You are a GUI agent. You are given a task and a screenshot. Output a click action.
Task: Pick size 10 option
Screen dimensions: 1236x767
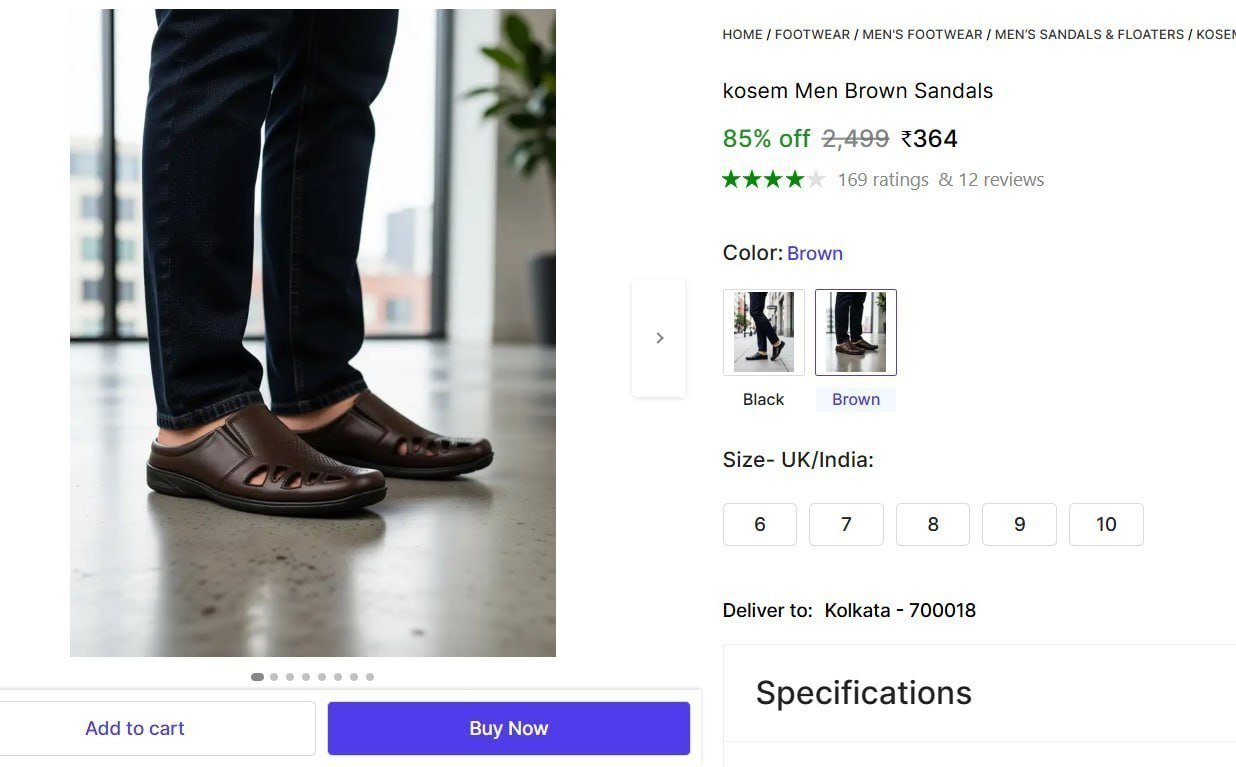[1106, 524]
